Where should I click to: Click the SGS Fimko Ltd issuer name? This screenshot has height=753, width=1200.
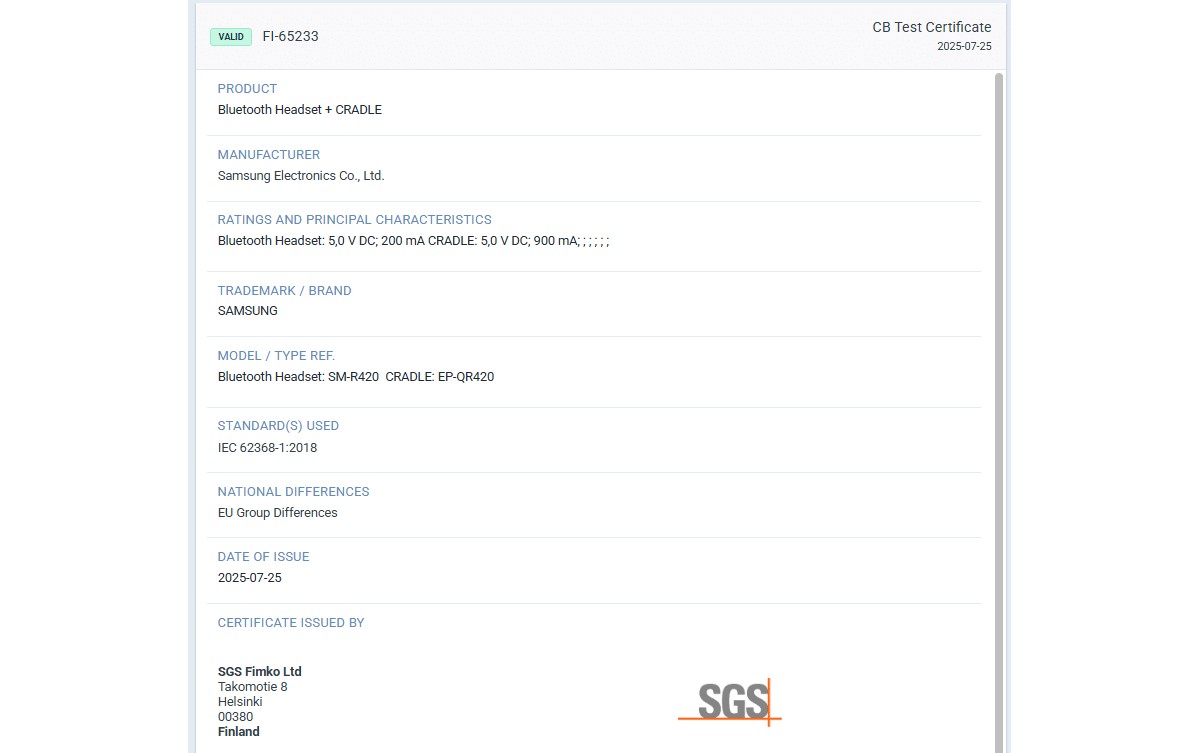point(259,672)
